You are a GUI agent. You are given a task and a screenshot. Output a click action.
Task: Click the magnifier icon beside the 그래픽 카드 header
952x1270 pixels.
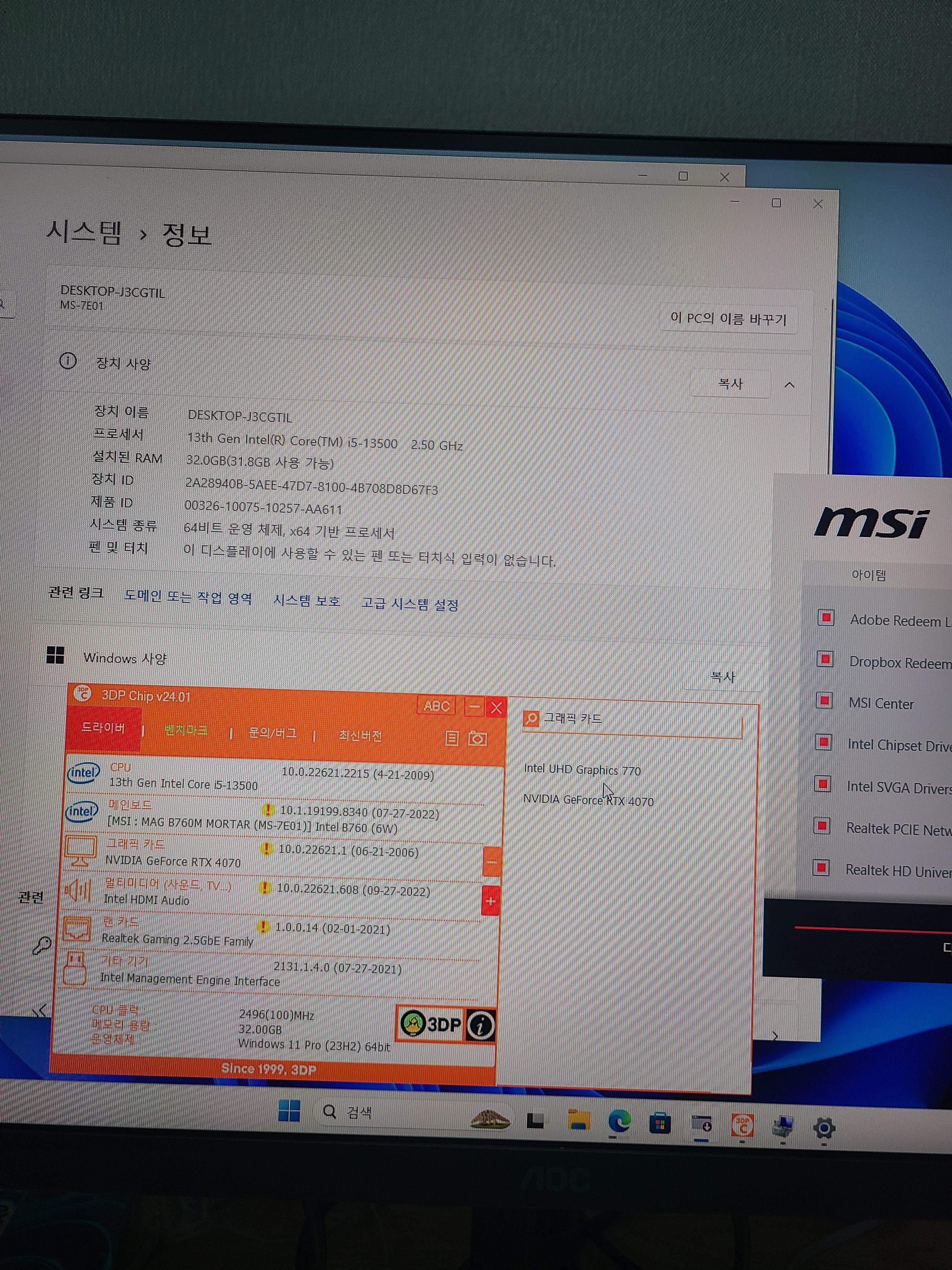coord(531,718)
